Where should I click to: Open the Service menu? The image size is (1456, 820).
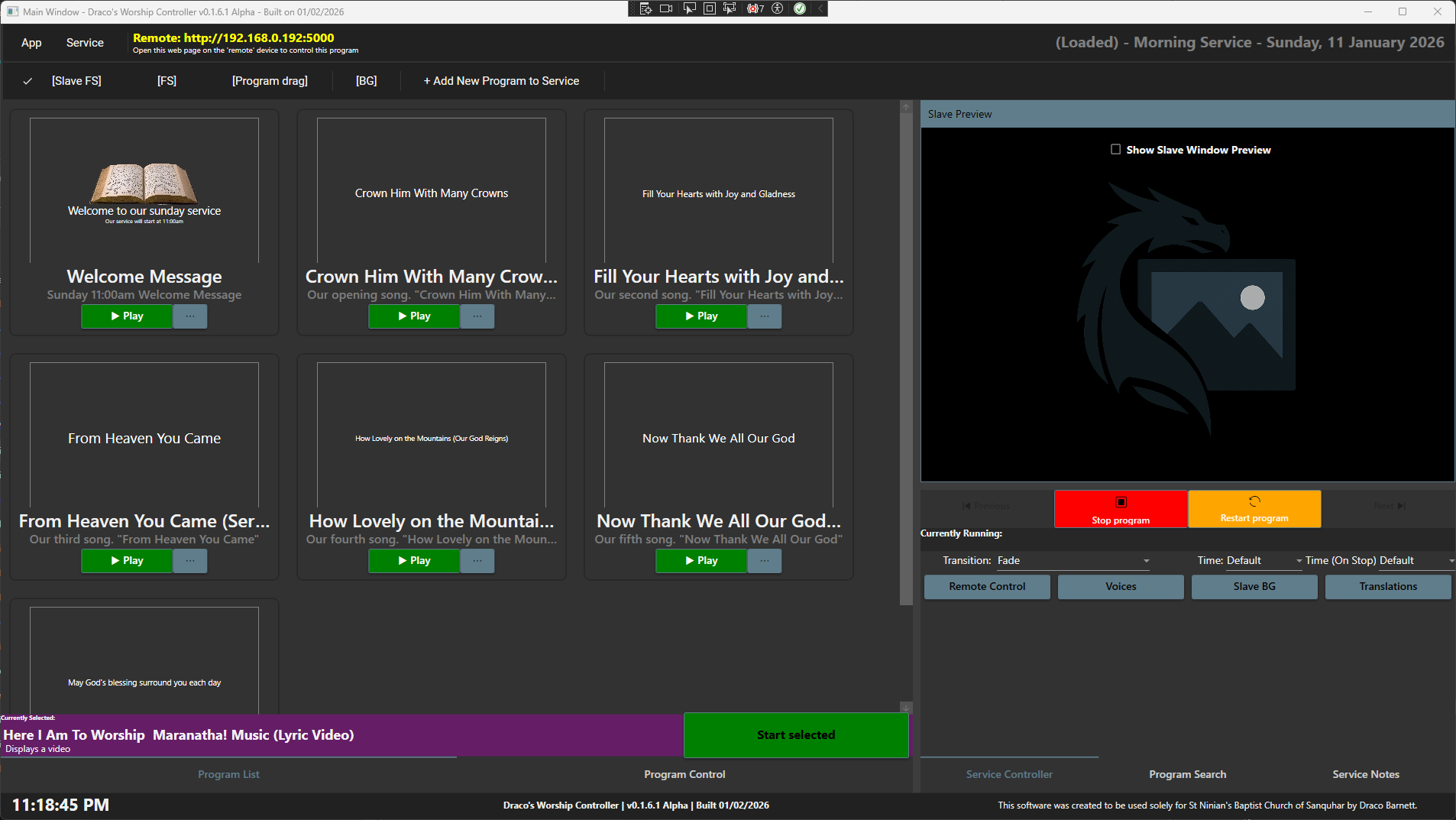pyautogui.click(x=85, y=43)
